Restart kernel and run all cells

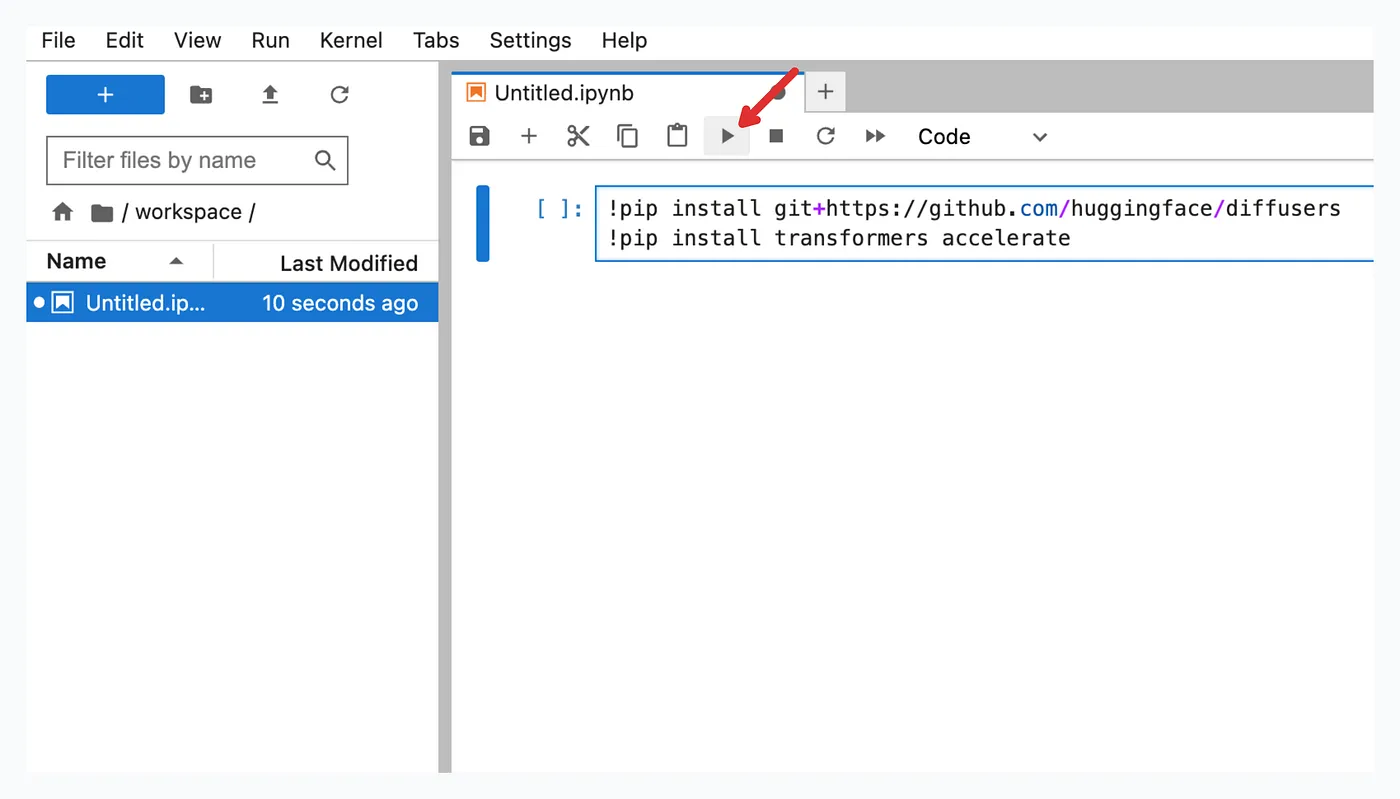[x=875, y=137]
